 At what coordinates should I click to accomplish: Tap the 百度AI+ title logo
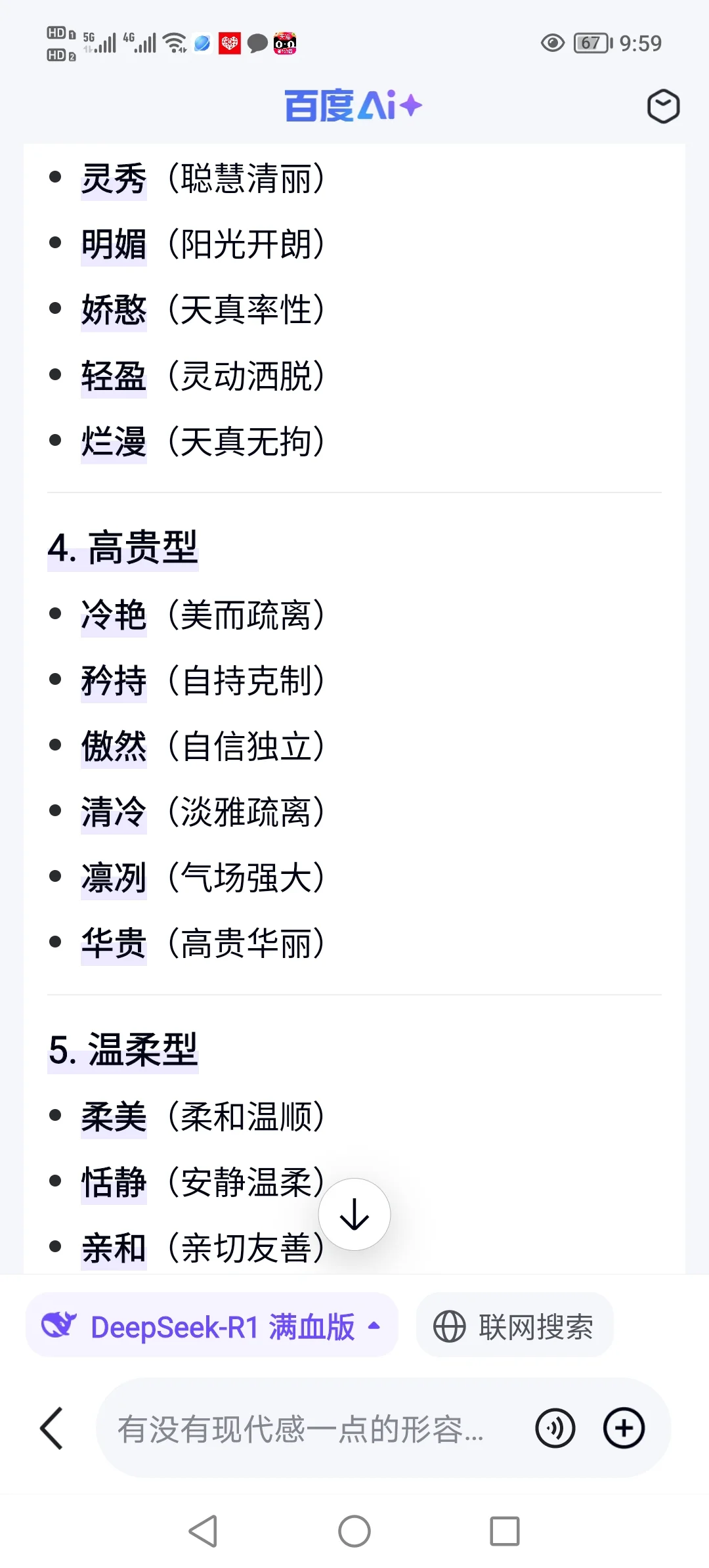click(353, 106)
